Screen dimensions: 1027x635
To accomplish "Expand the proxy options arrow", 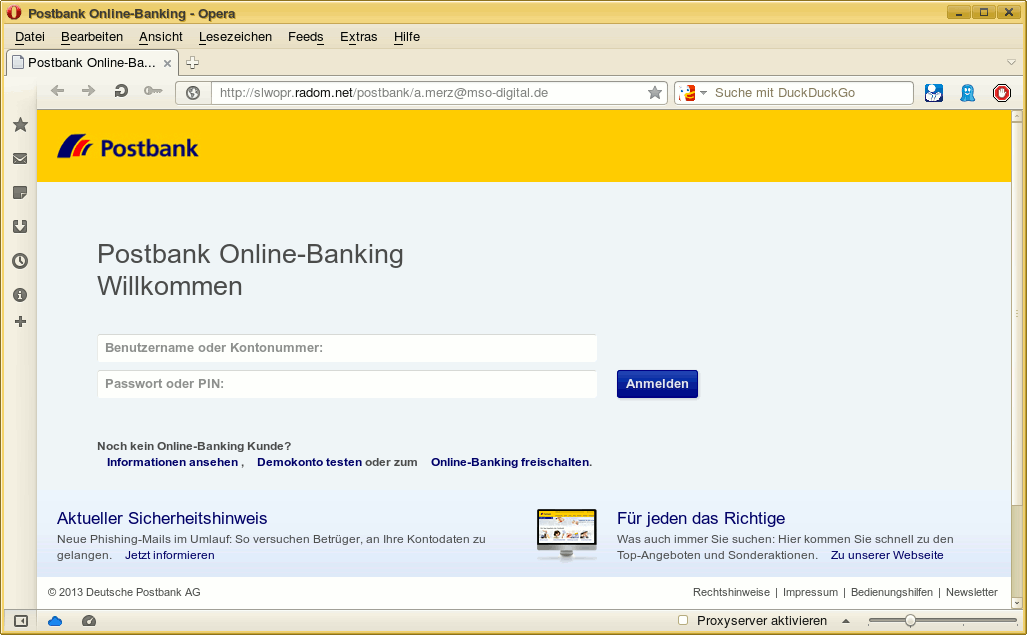I will click(845, 620).
